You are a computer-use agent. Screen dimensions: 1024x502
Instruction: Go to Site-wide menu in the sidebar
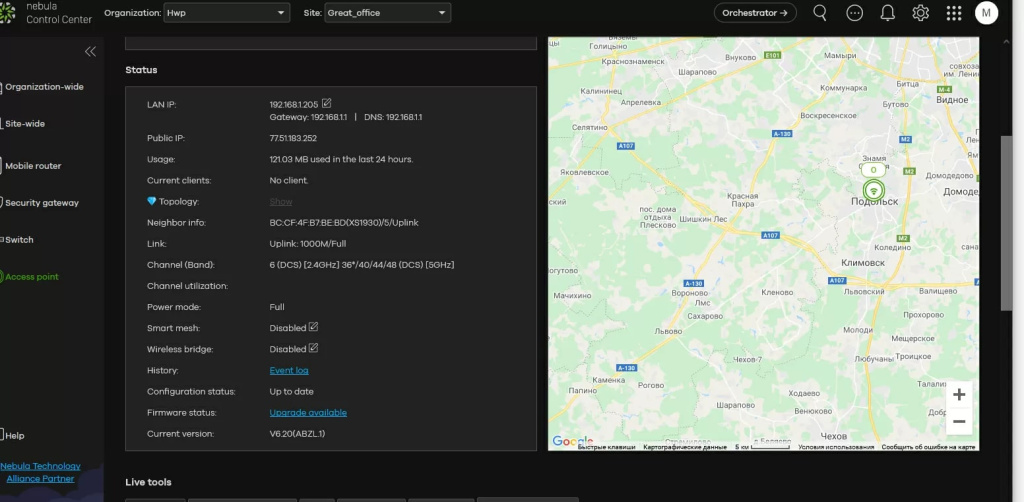[25, 124]
